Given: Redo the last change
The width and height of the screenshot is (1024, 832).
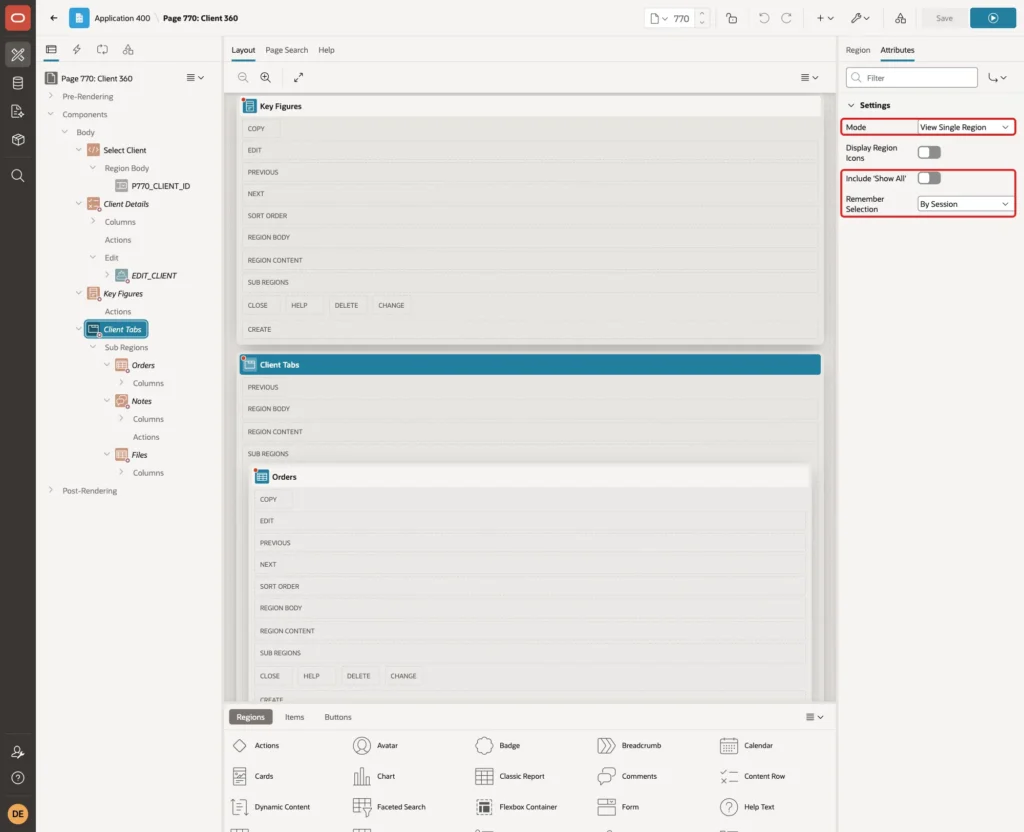Looking at the screenshot, I should tap(786, 18).
